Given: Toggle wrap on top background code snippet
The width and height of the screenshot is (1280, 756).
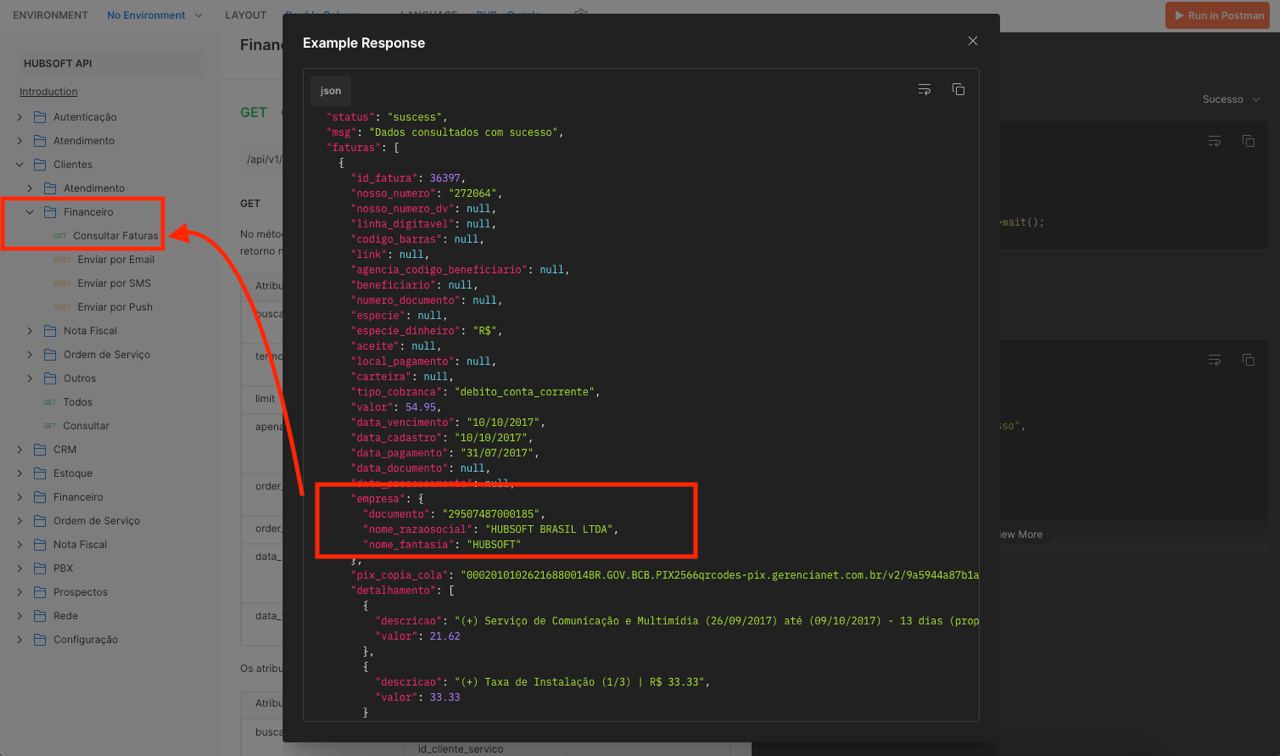Looking at the screenshot, I should point(1214,141).
